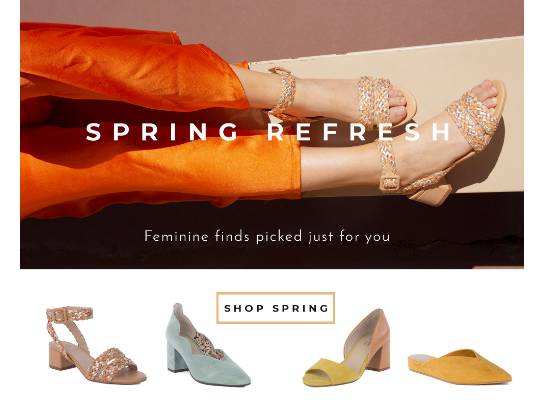Select the mint green scalloped pump

tap(207, 345)
